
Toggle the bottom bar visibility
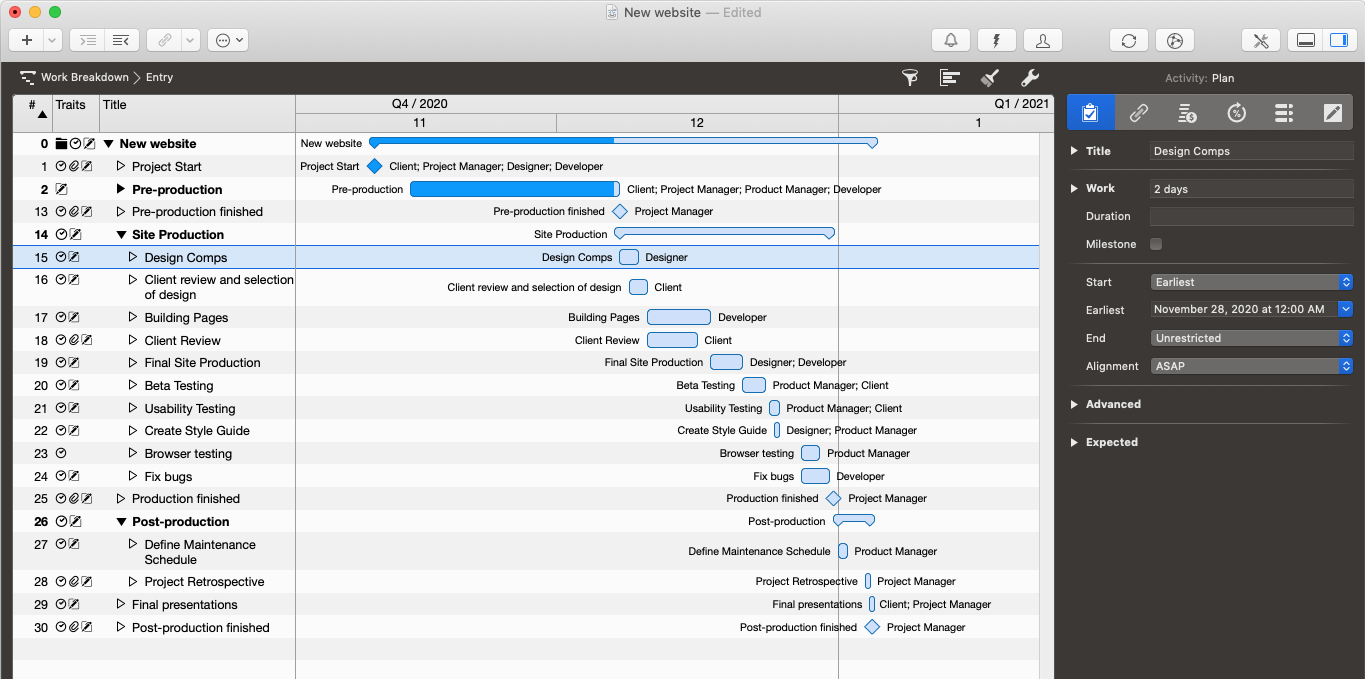(1306, 40)
